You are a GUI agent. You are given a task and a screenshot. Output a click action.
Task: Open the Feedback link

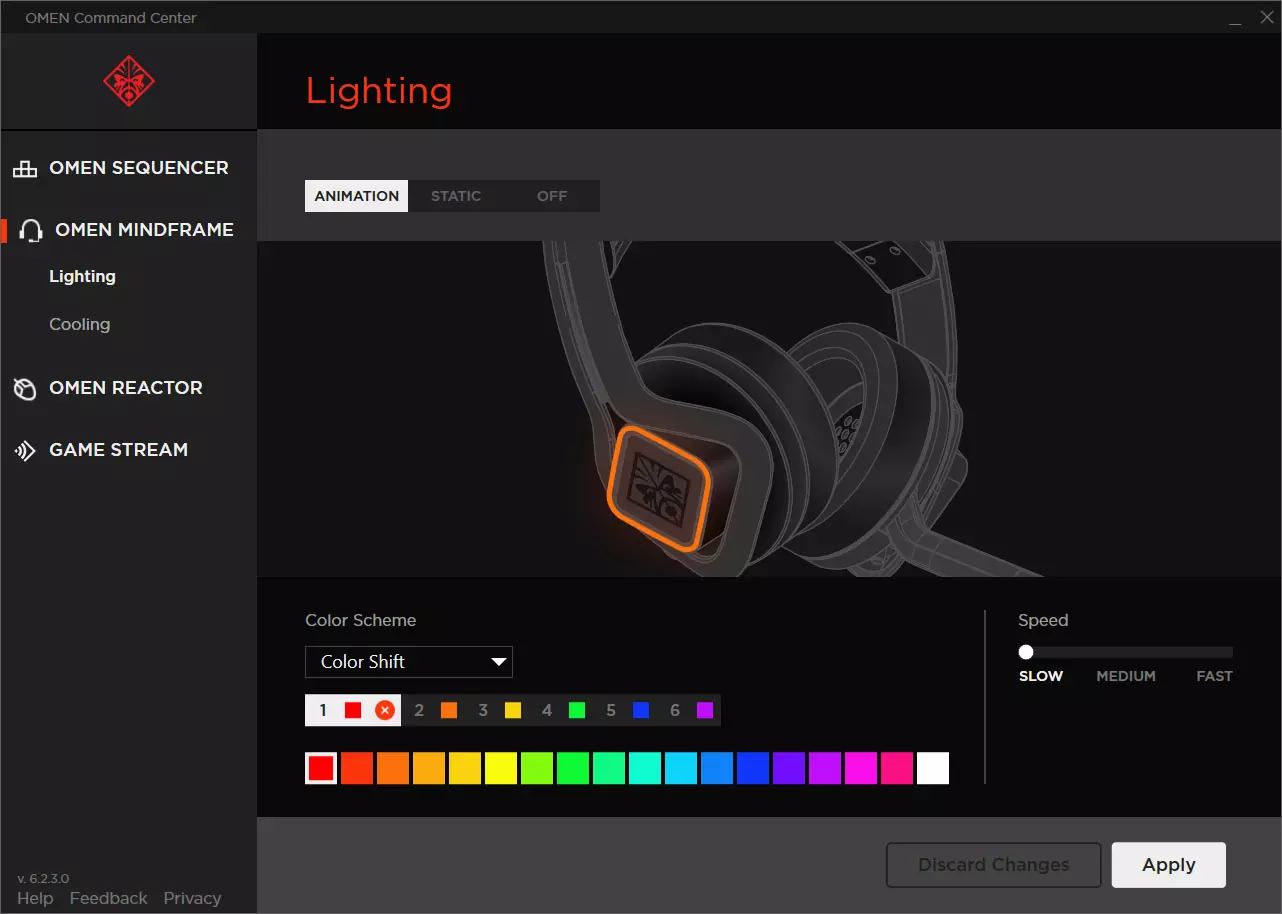coord(108,898)
